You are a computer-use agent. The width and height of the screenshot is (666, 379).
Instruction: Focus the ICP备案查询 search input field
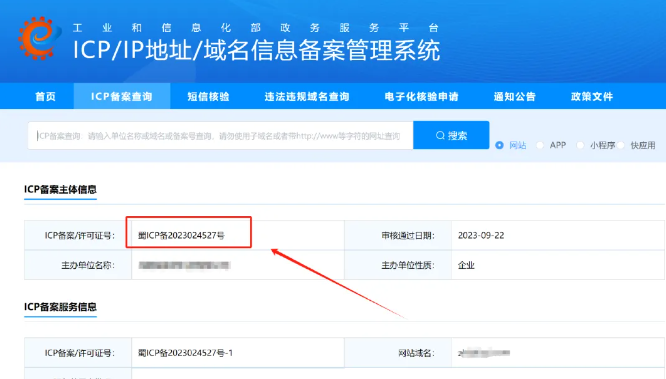click(220, 136)
